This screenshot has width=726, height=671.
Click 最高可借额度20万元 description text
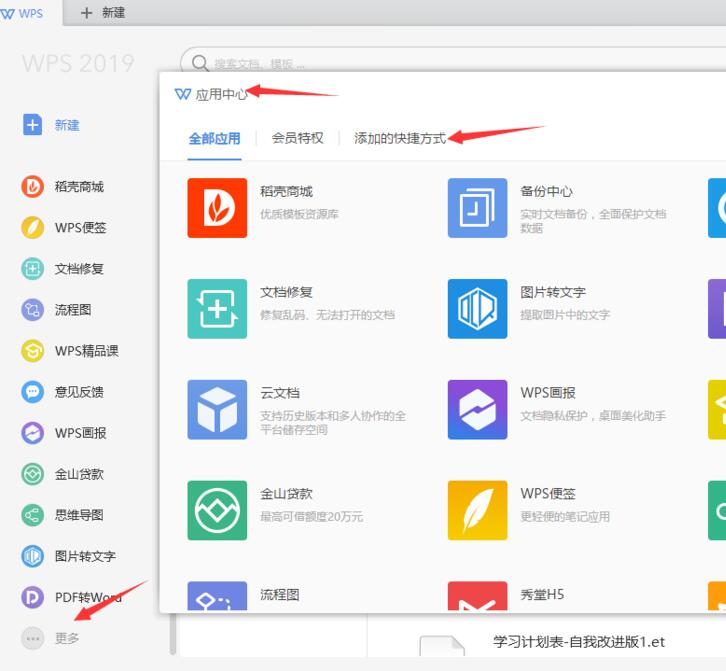(311, 516)
